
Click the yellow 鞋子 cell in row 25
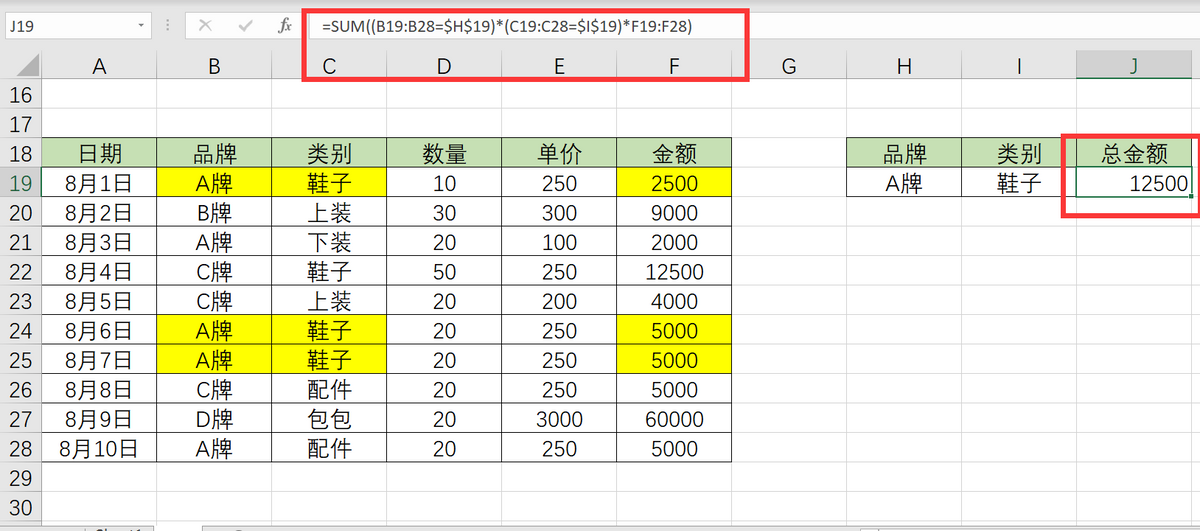(329, 360)
